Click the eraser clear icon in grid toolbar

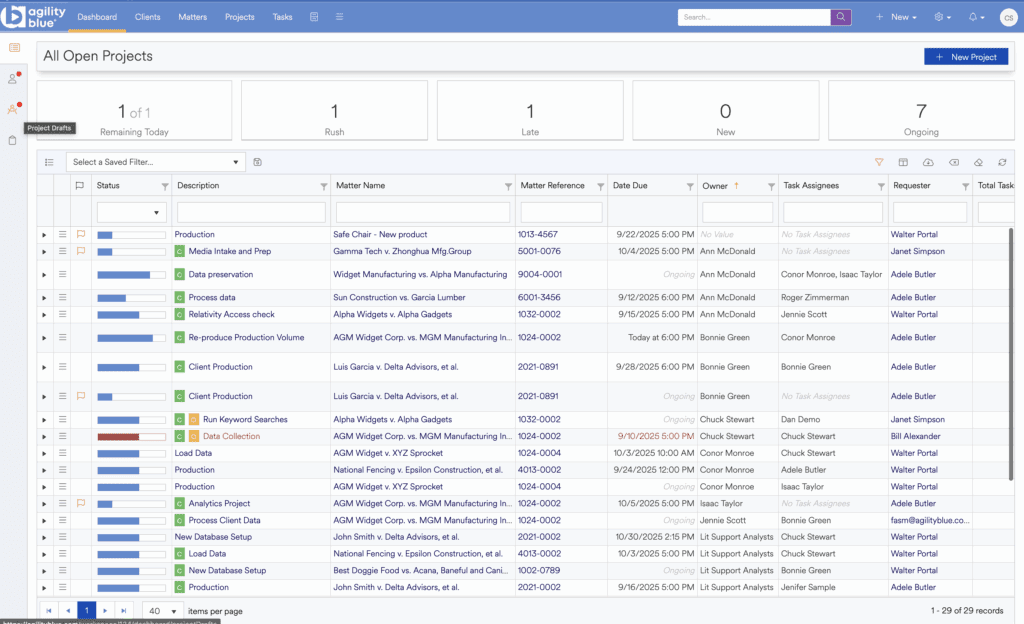click(x=978, y=162)
